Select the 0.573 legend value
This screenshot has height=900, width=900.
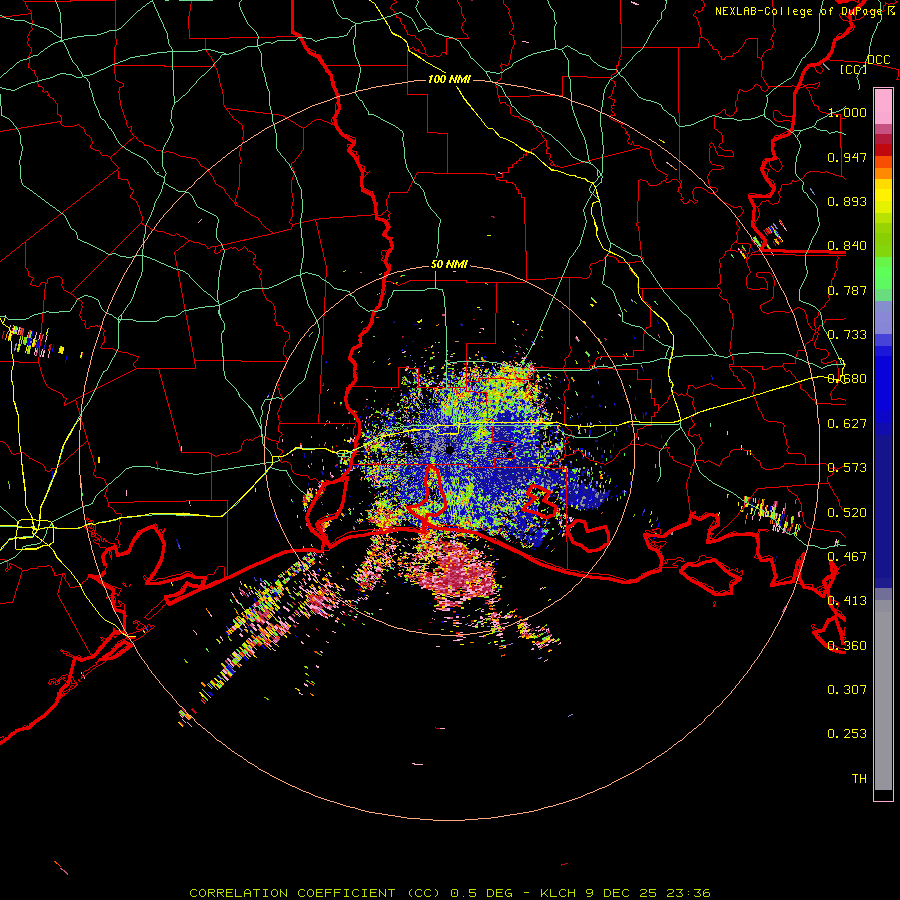tap(847, 468)
